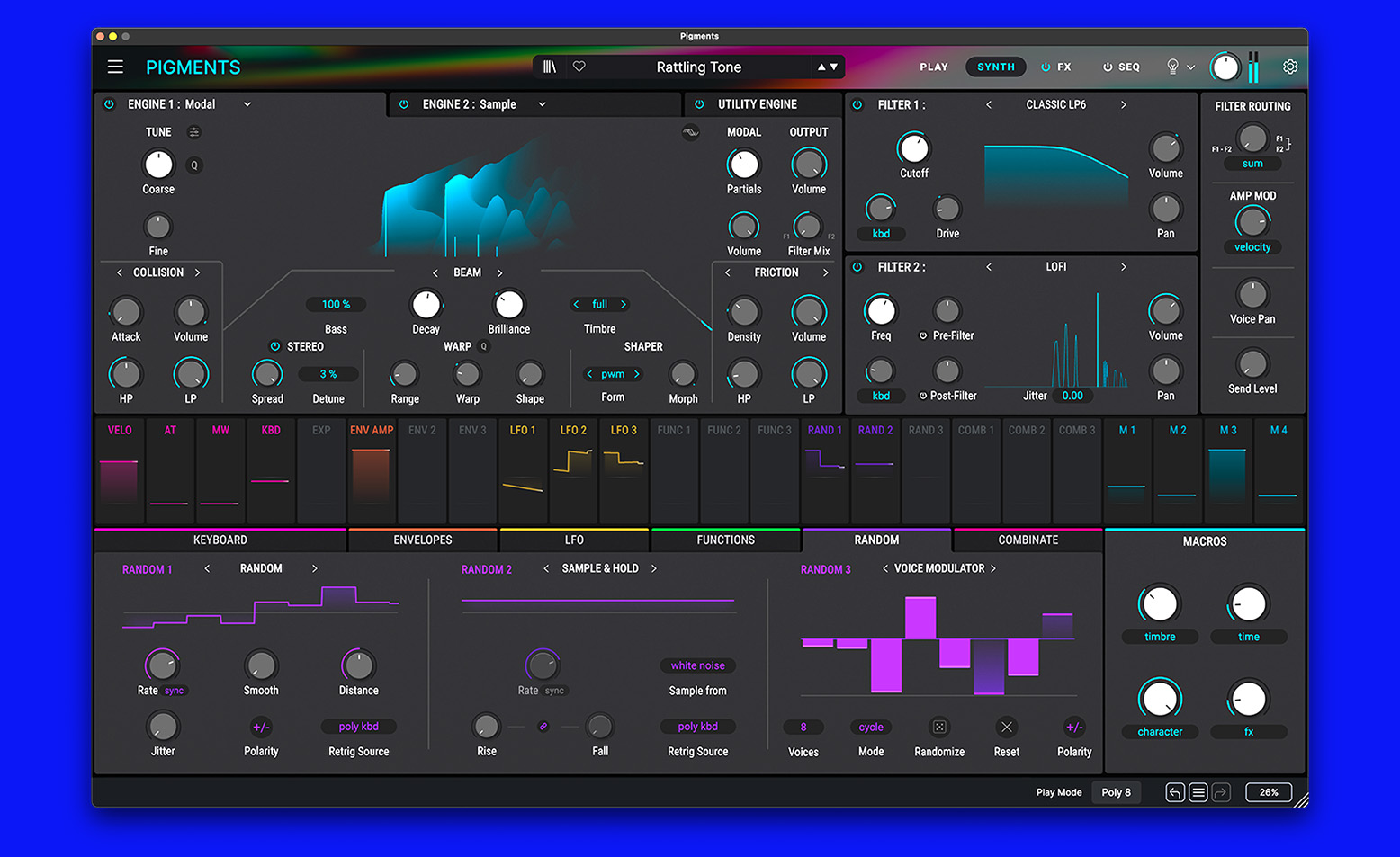Expand Engine 2 Sample type dropdown
Image resolution: width=1400 pixels, height=857 pixels.
coord(543,104)
